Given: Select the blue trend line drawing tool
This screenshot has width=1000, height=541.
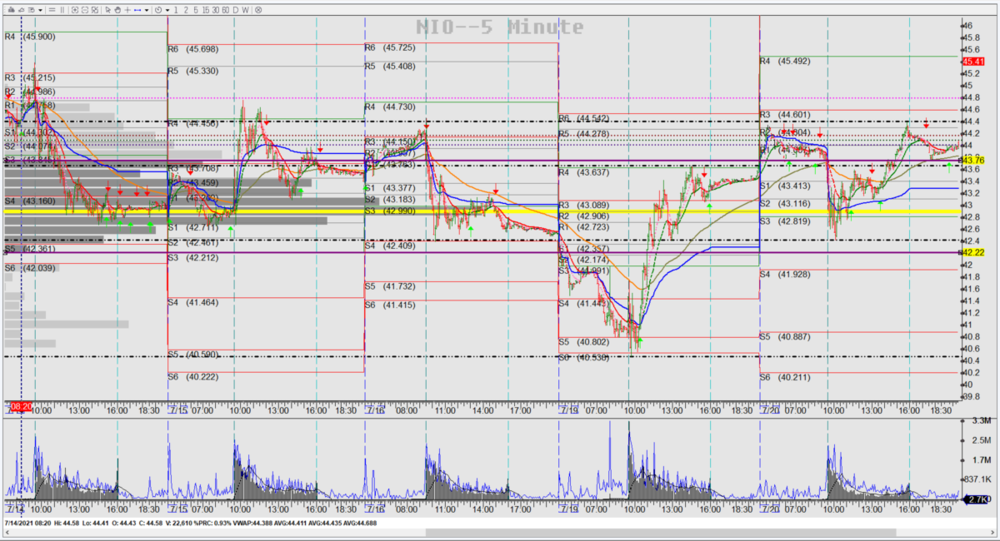Looking at the screenshot, I should [137, 10].
